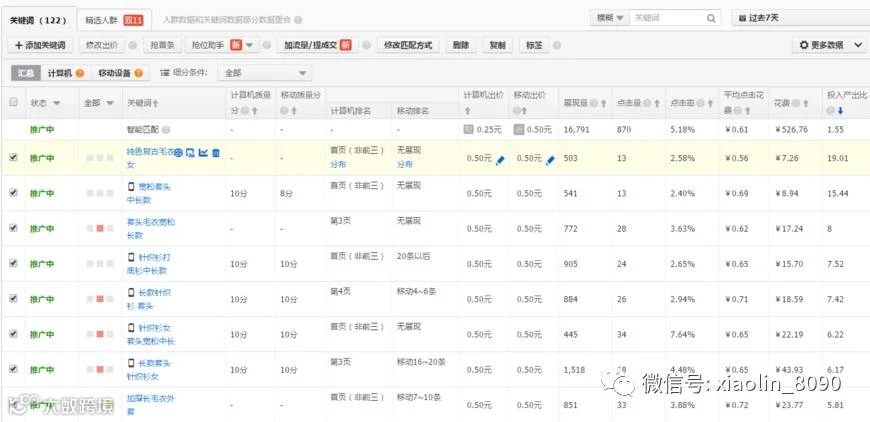Open the trend chart icon for 纯色复古毛衣女
Screen dimensions: 870x422
203,152
